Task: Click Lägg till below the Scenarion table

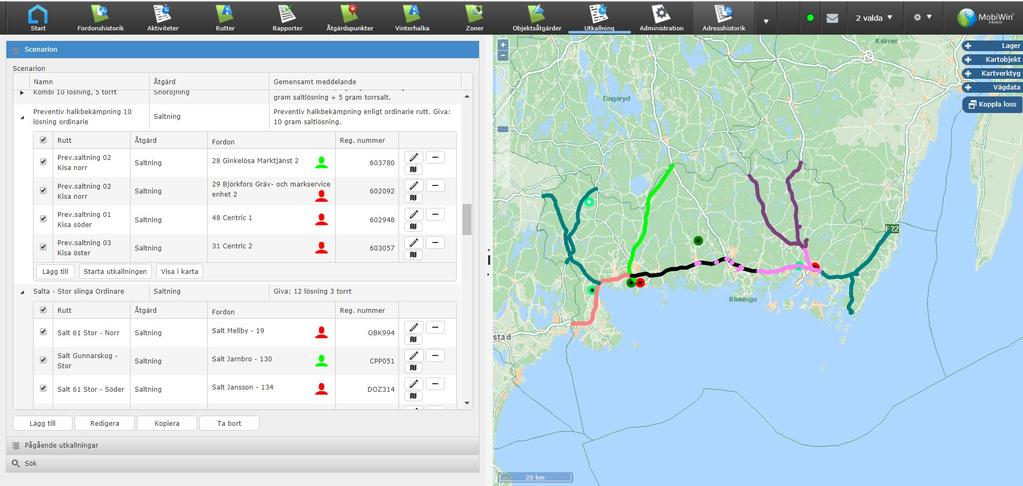Action: click(x=42, y=423)
